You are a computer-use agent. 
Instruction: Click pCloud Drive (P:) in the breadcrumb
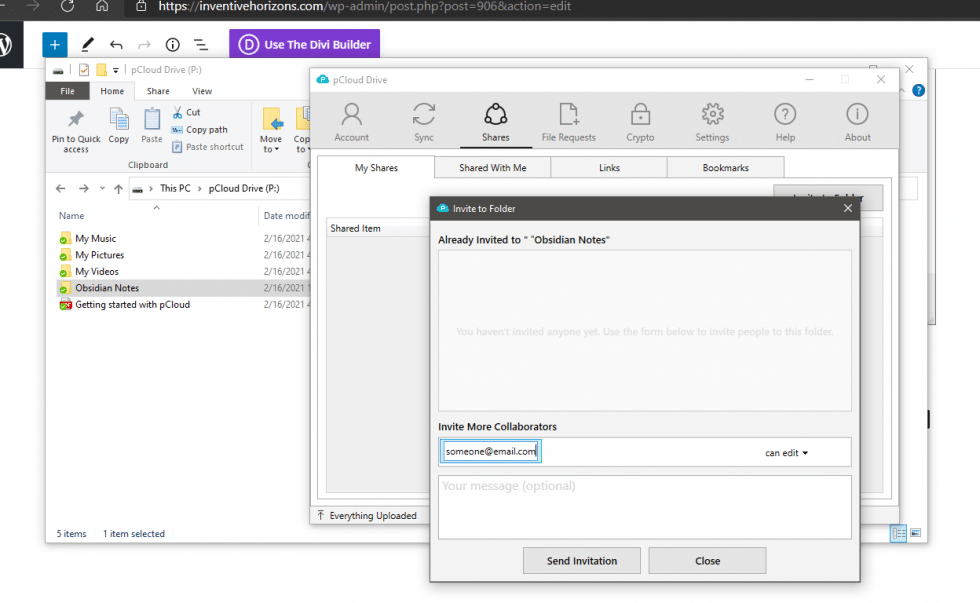(x=244, y=189)
